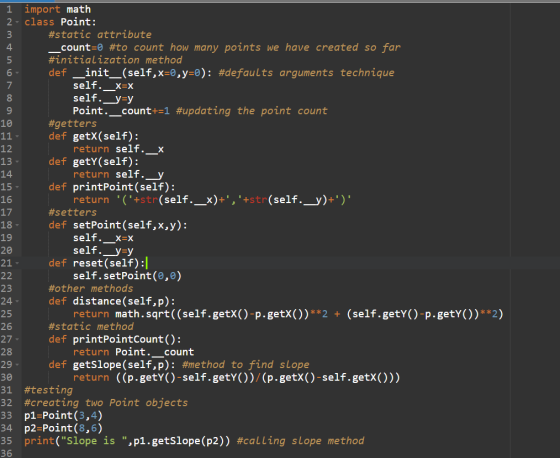Click the 'math' module name on line 1
This screenshot has height=458, width=560.
[x=79, y=9]
